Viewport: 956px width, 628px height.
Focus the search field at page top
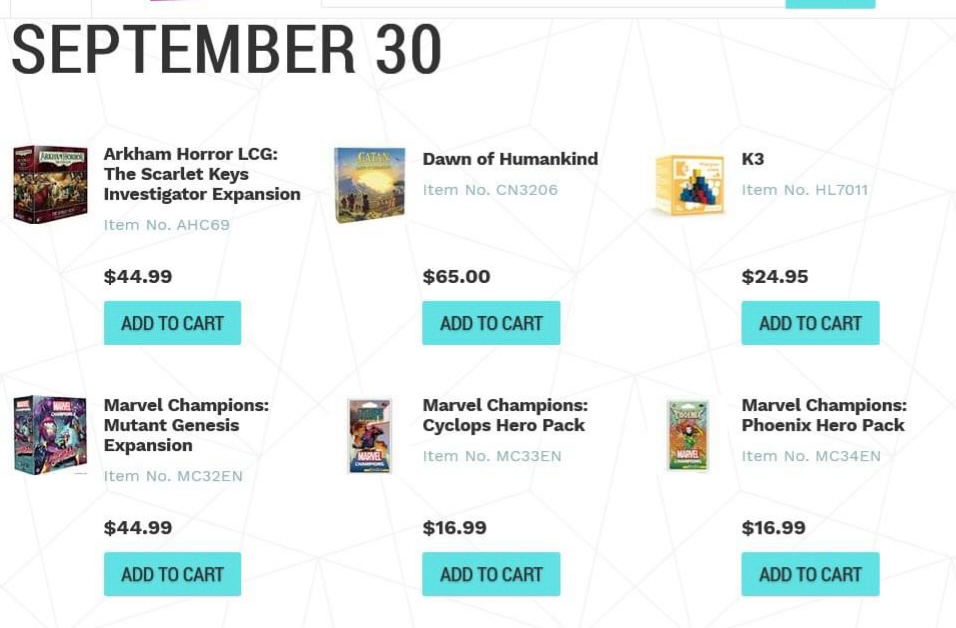coord(553,4)
